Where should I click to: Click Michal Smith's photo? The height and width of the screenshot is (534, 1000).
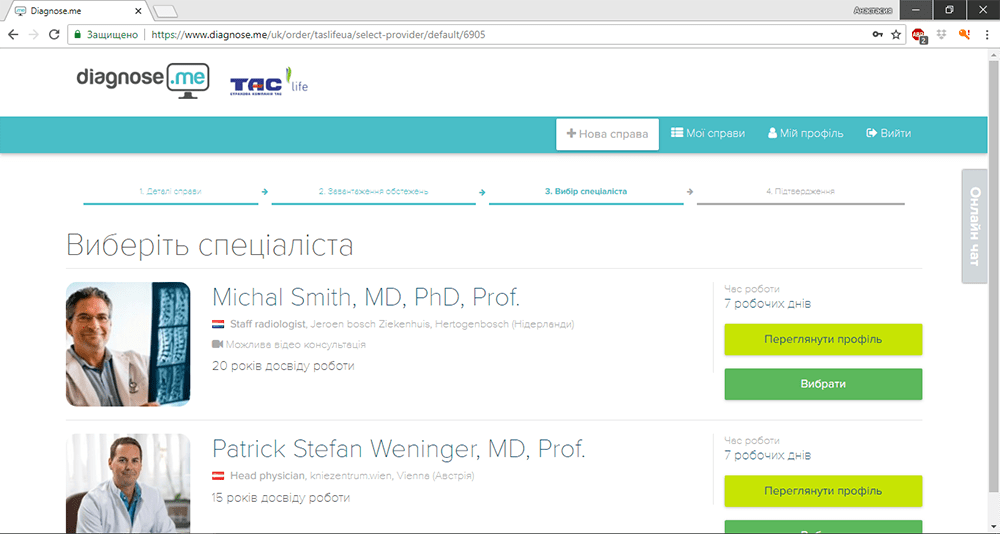128,344
